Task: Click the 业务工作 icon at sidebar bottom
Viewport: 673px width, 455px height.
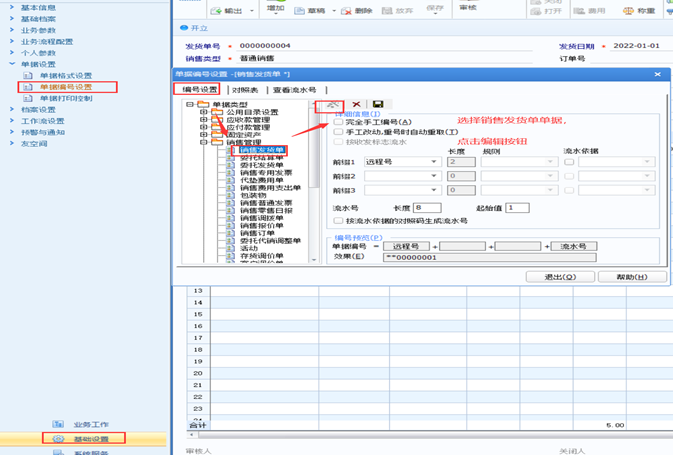Action: [58, 424]
